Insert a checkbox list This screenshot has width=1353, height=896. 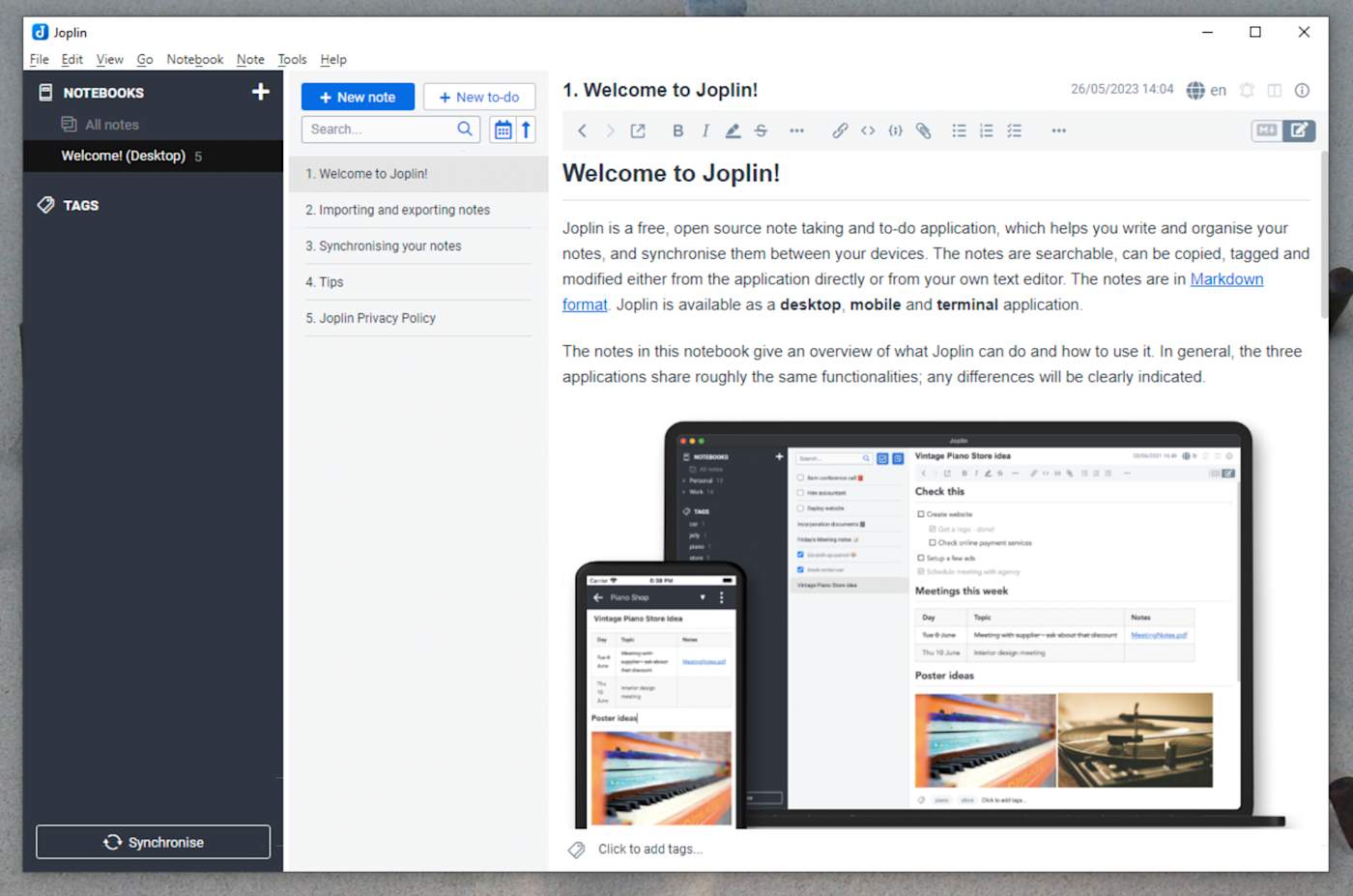[x=1015, y=130]
